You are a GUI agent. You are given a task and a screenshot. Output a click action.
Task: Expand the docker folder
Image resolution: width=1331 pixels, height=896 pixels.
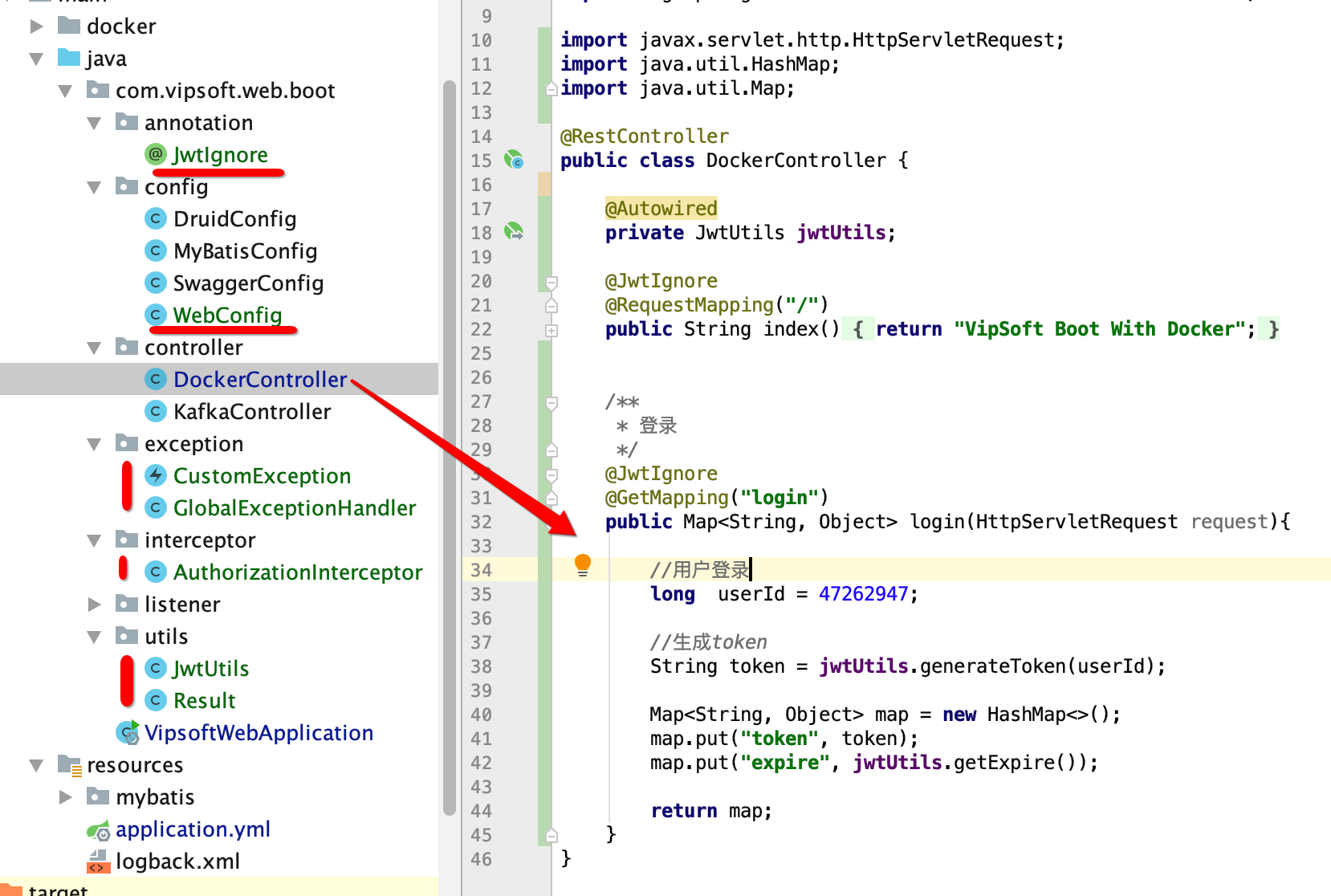tap(35, 25)
